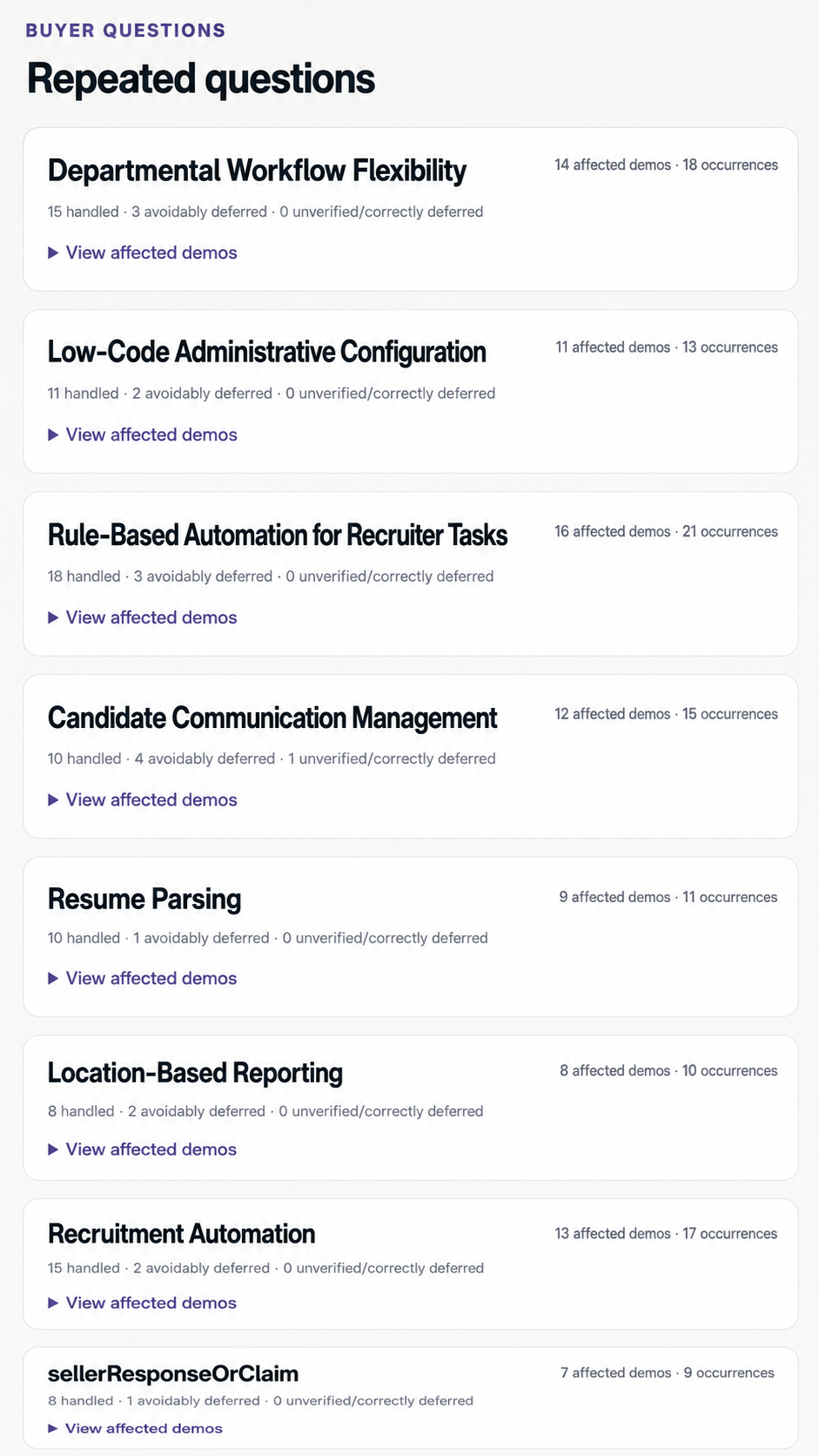Image resolution: width=819 pixels, height=1456 pixels.
Task: Click '10 handled · 4 avoidably deferred' stats line
Action: tap(272, 758)
